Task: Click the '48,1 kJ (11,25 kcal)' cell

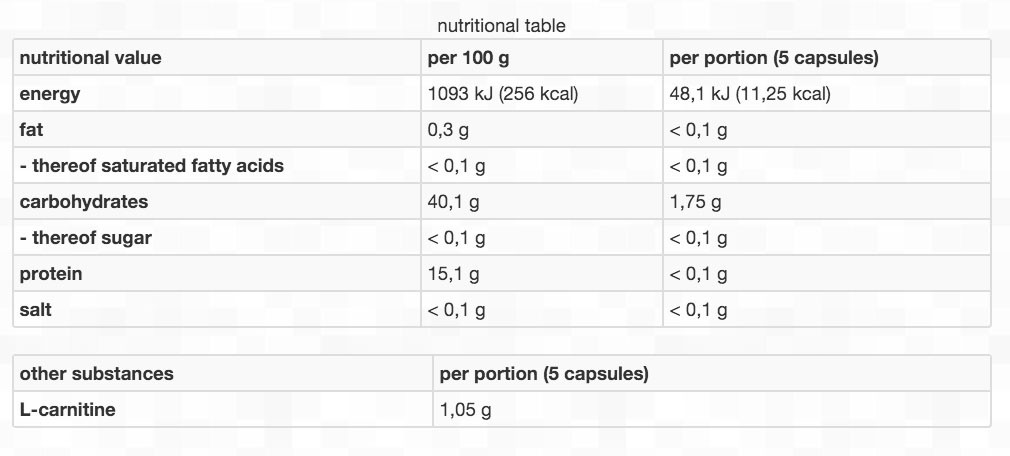Action: point(750,94)
